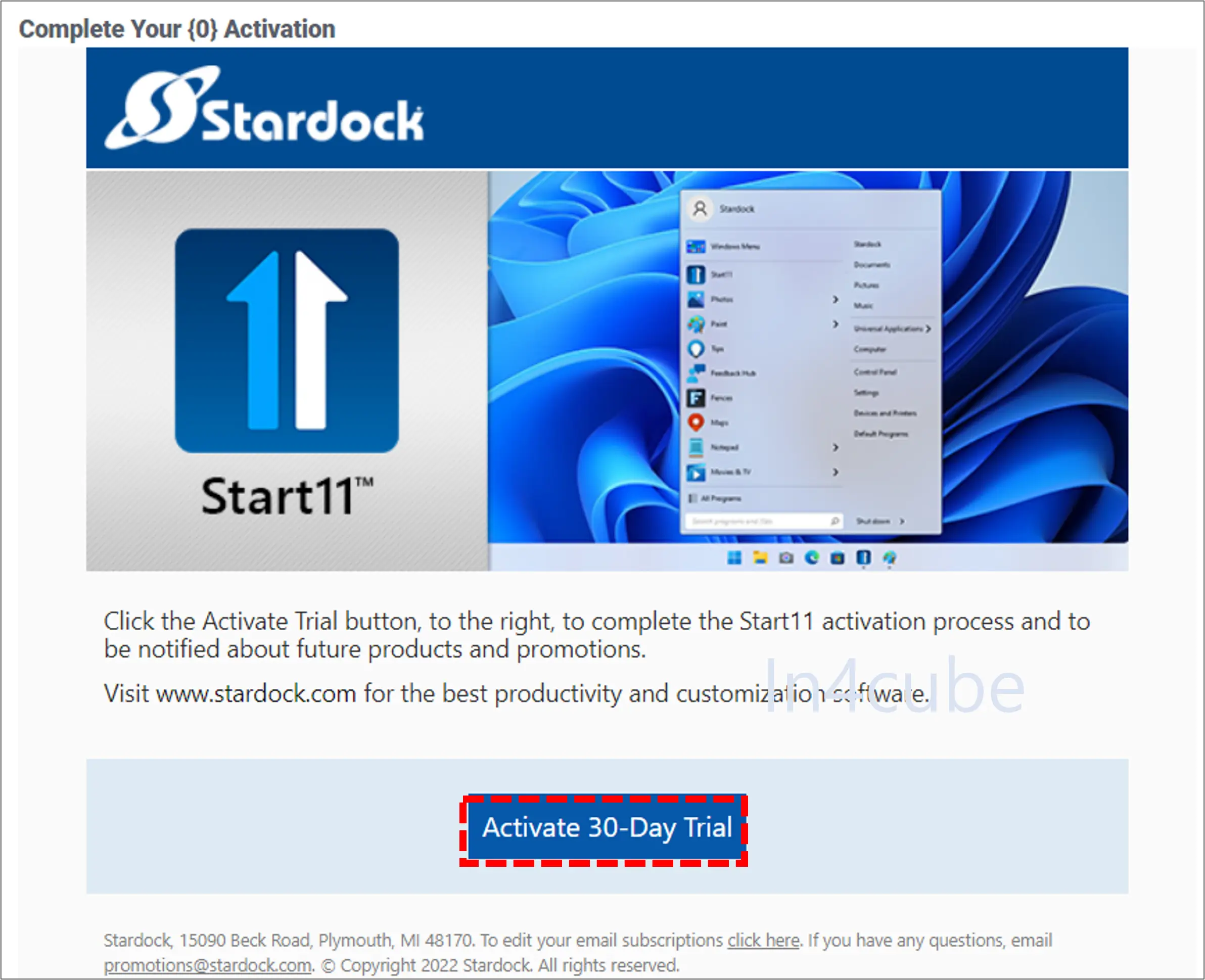This screenshot has width=1205, height=980.
Task: Select Documents in the preview menu
Action: click(x=871, y=265)
